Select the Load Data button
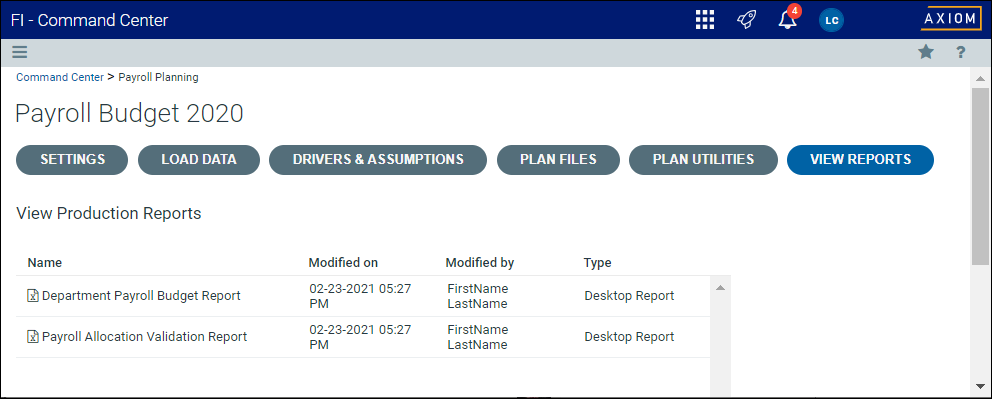 tap(199, 159)
